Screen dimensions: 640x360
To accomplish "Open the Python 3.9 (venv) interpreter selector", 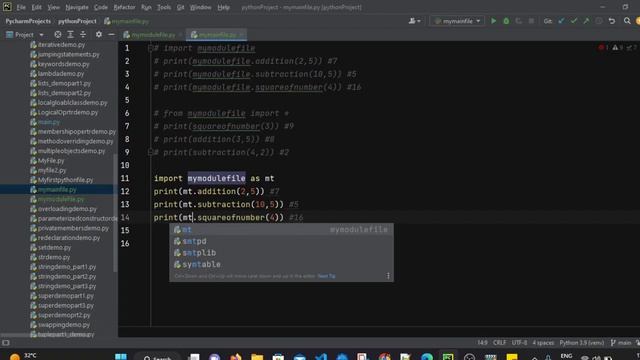I will (582, 343).
